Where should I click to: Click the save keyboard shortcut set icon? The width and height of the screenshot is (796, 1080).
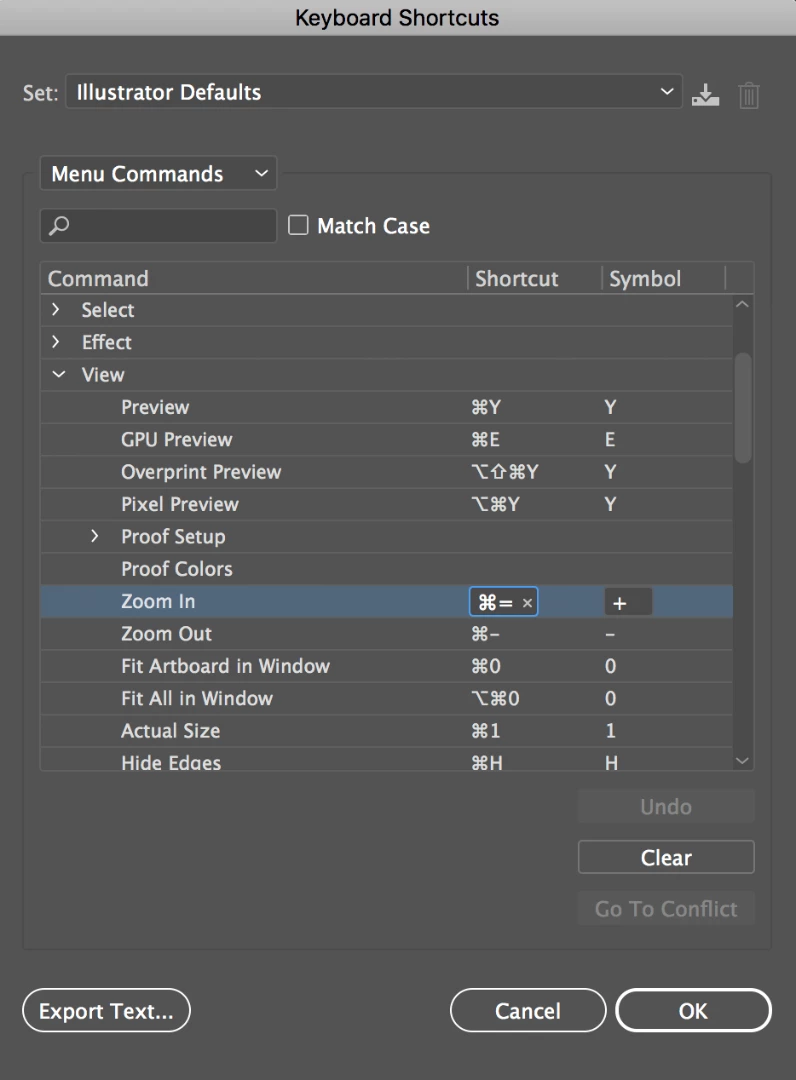(x=706, y=95)
